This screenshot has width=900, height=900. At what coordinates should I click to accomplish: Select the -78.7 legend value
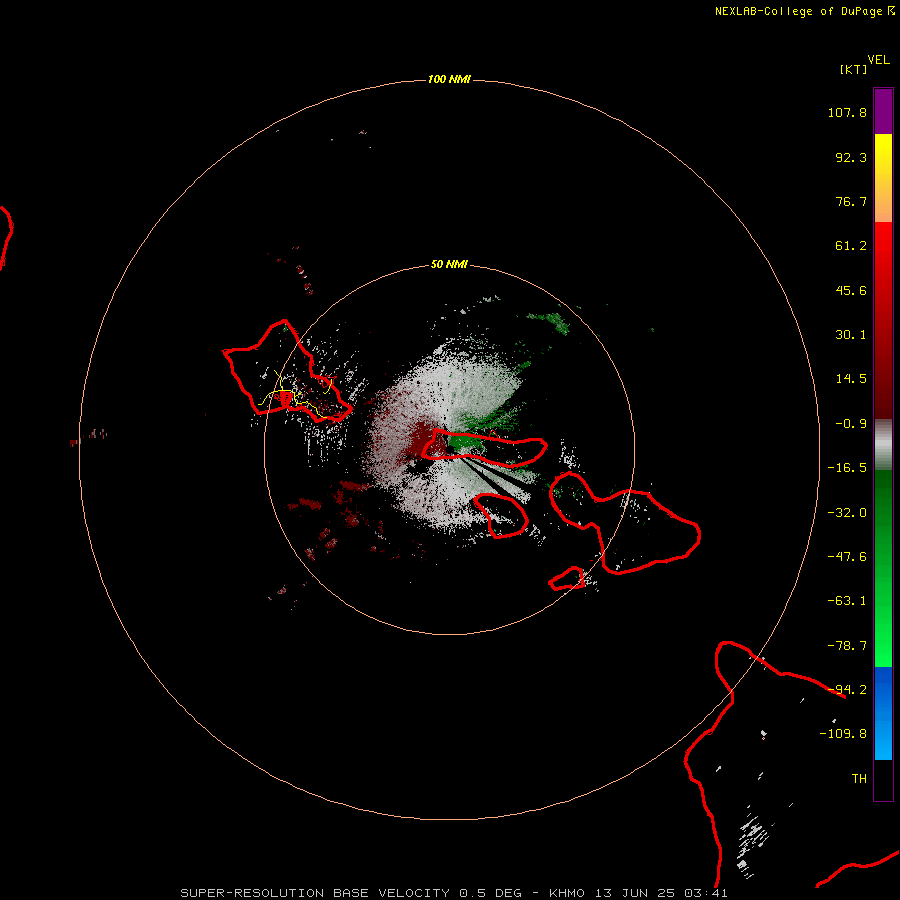click(x=847, y=646)
